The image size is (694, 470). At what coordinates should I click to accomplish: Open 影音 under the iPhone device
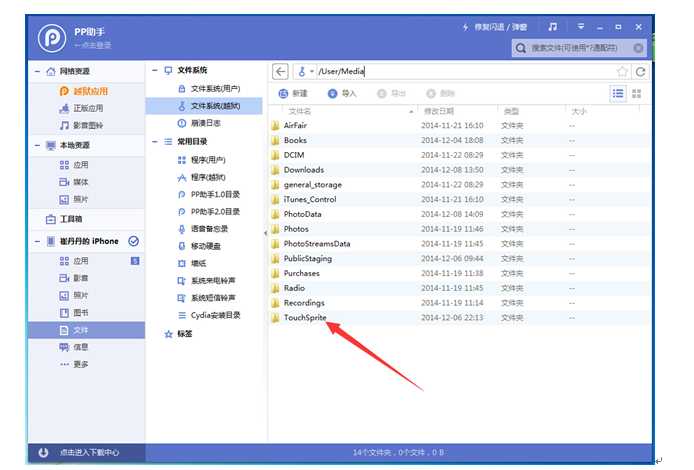74,278
